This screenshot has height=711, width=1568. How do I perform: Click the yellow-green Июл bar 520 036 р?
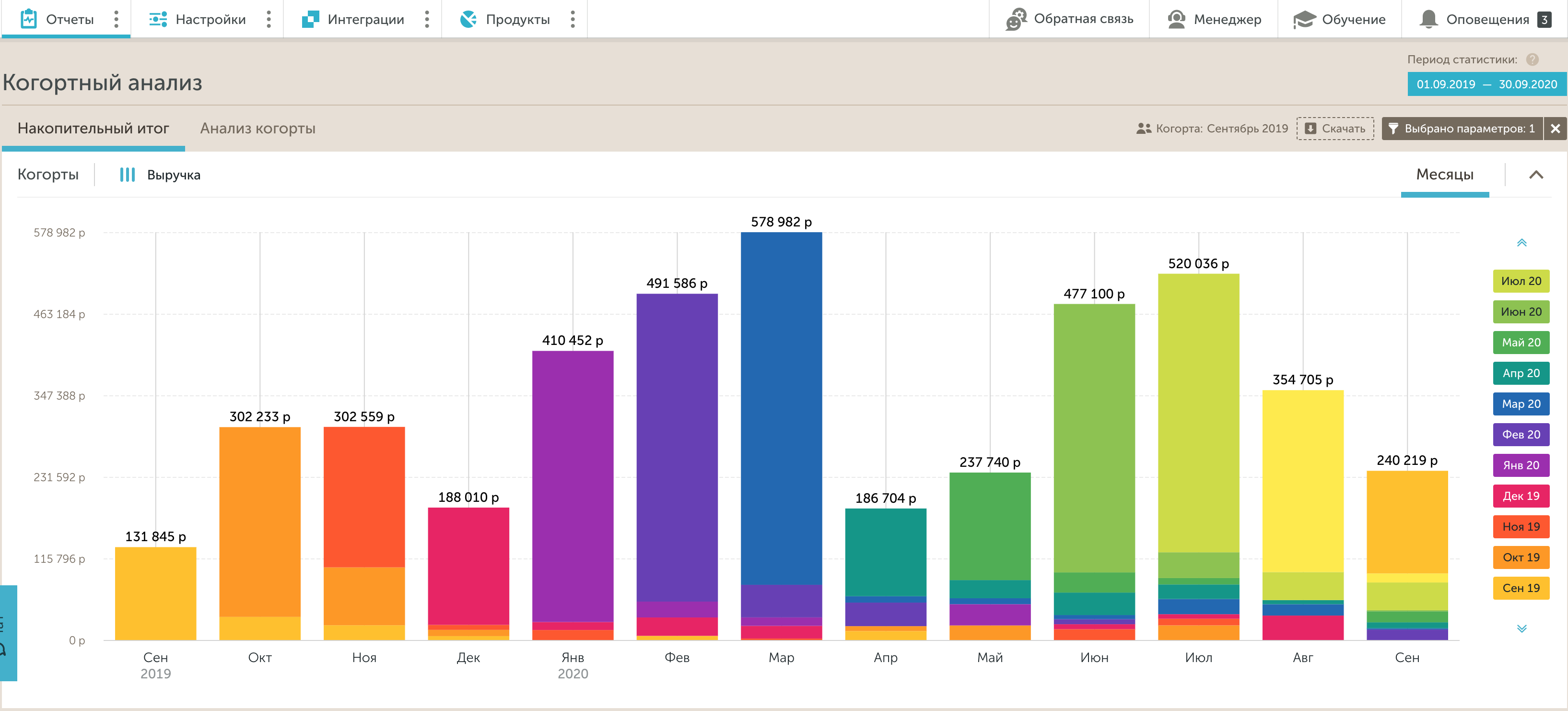point(1198,413)
